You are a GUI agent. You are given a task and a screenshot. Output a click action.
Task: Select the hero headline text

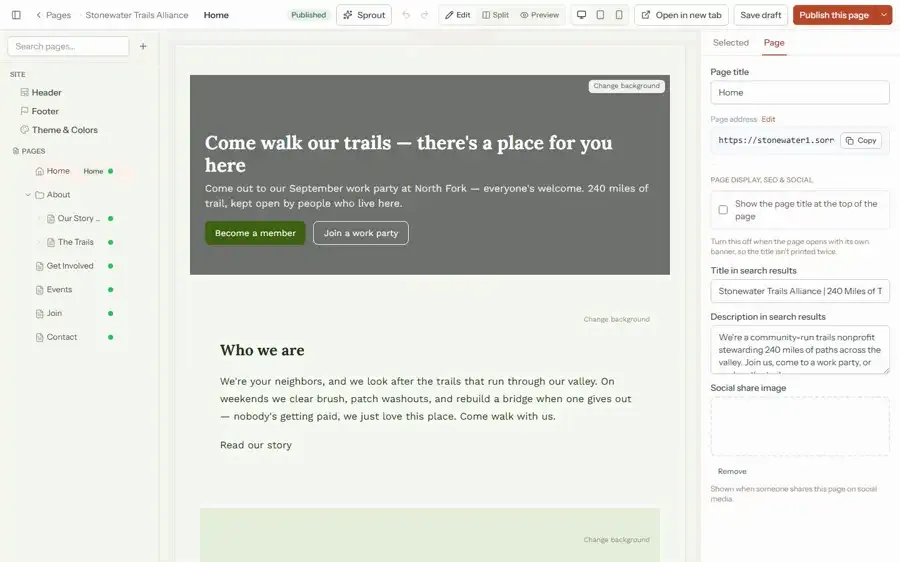(409, 154)
